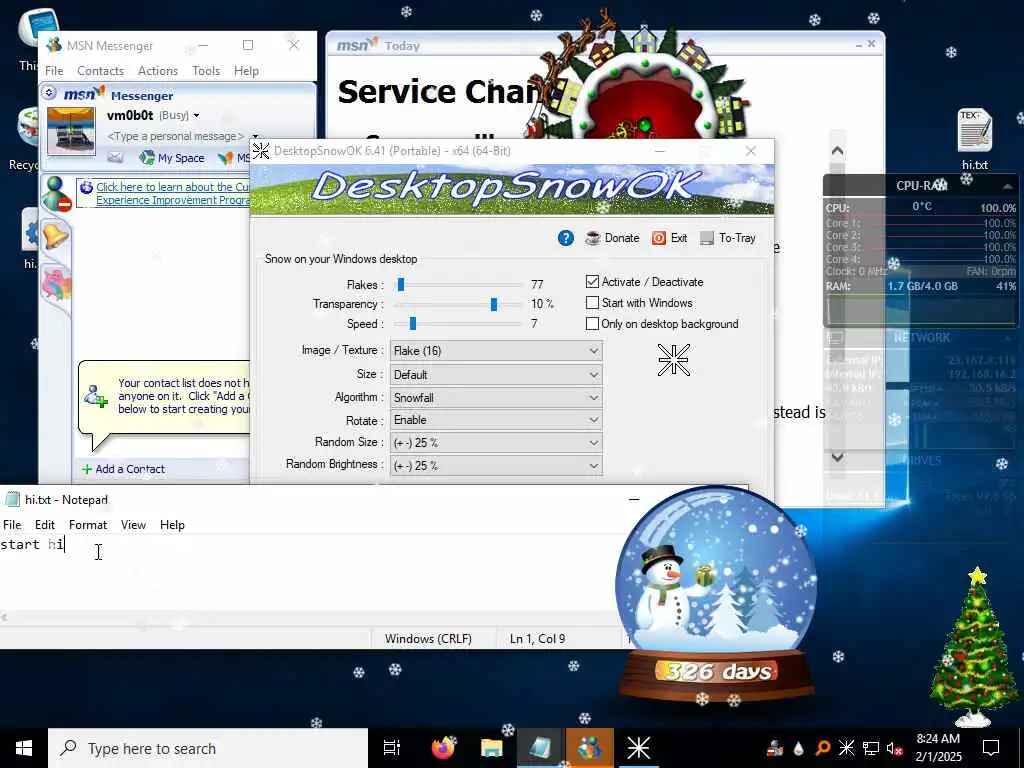Open the MSN Messenger Tools menu
This screenshot has height=768, width=1024.
pyautogui.click(x=206, y=71)
